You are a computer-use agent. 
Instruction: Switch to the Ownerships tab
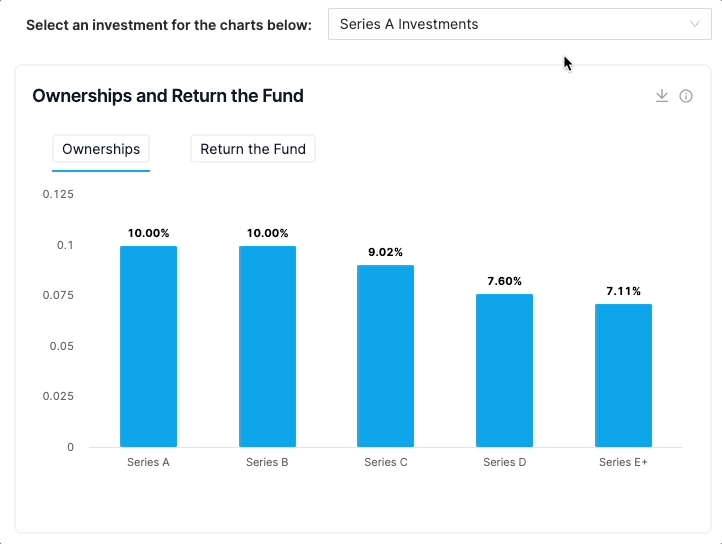(101, 149)
